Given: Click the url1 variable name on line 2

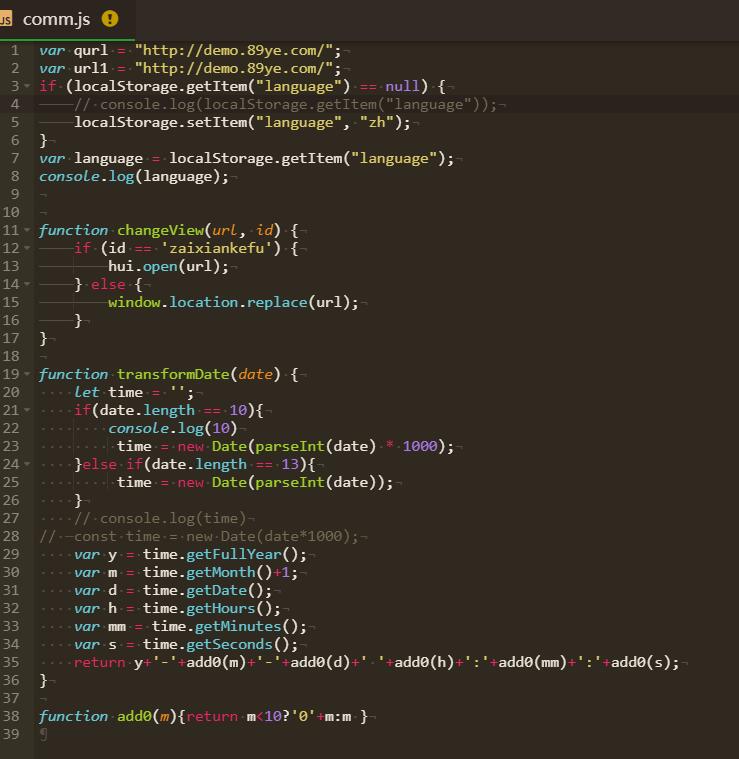Looking at the screenshot, I should tap(90, 68).
